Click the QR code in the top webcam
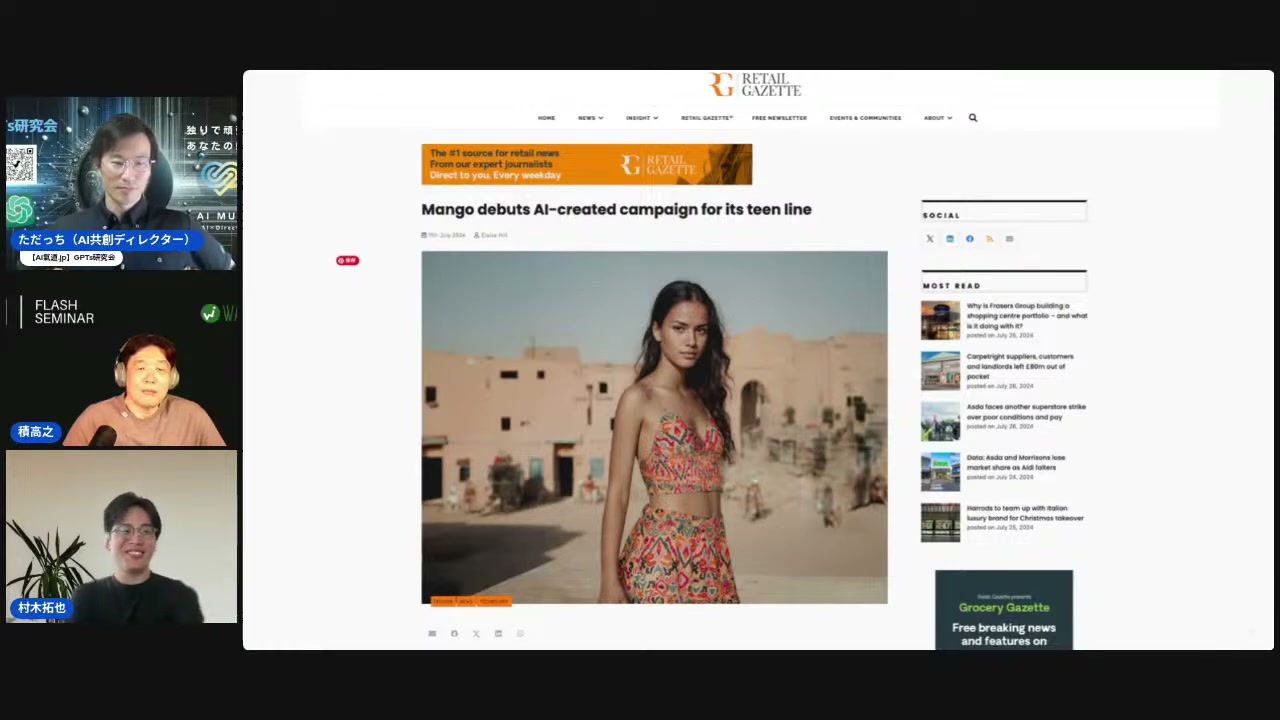This screenshot has height=720, width=1280. coord(21,164)
